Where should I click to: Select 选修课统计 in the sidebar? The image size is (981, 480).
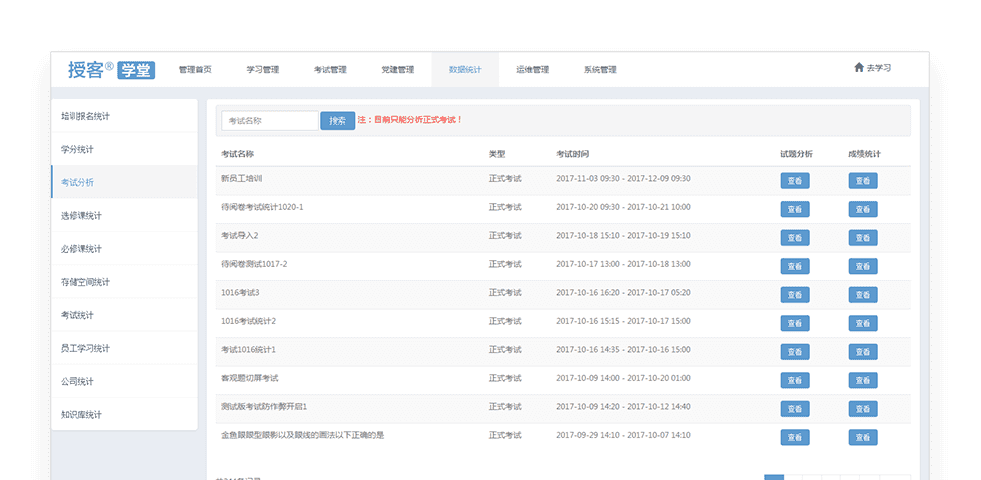pyautogui.click(x=125, y=215)
